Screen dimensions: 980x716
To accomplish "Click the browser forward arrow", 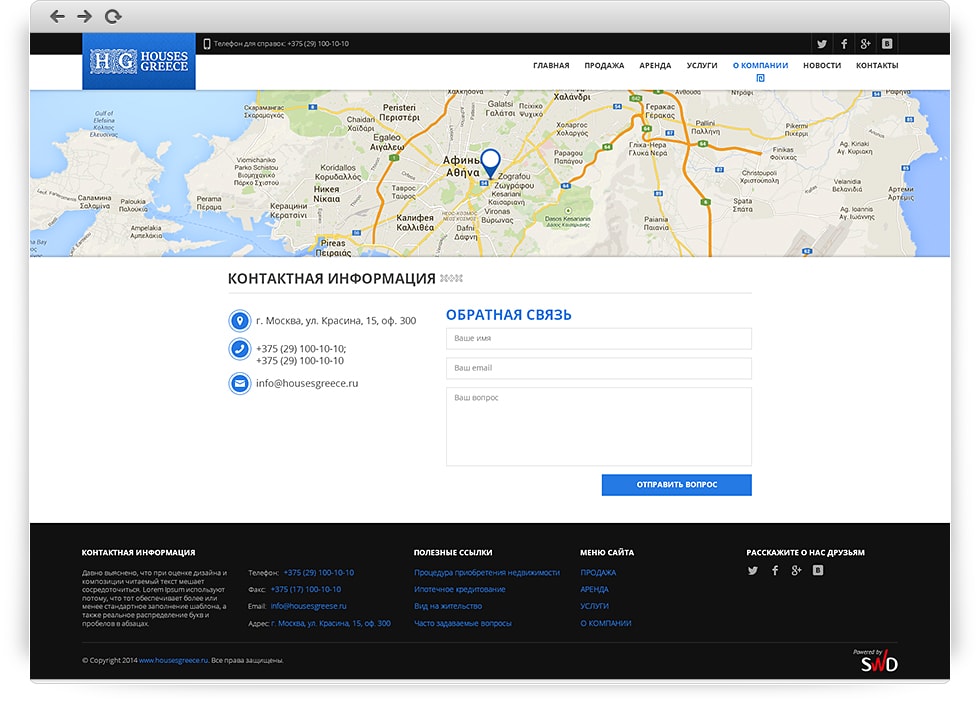I will click(x=84, y=16).
